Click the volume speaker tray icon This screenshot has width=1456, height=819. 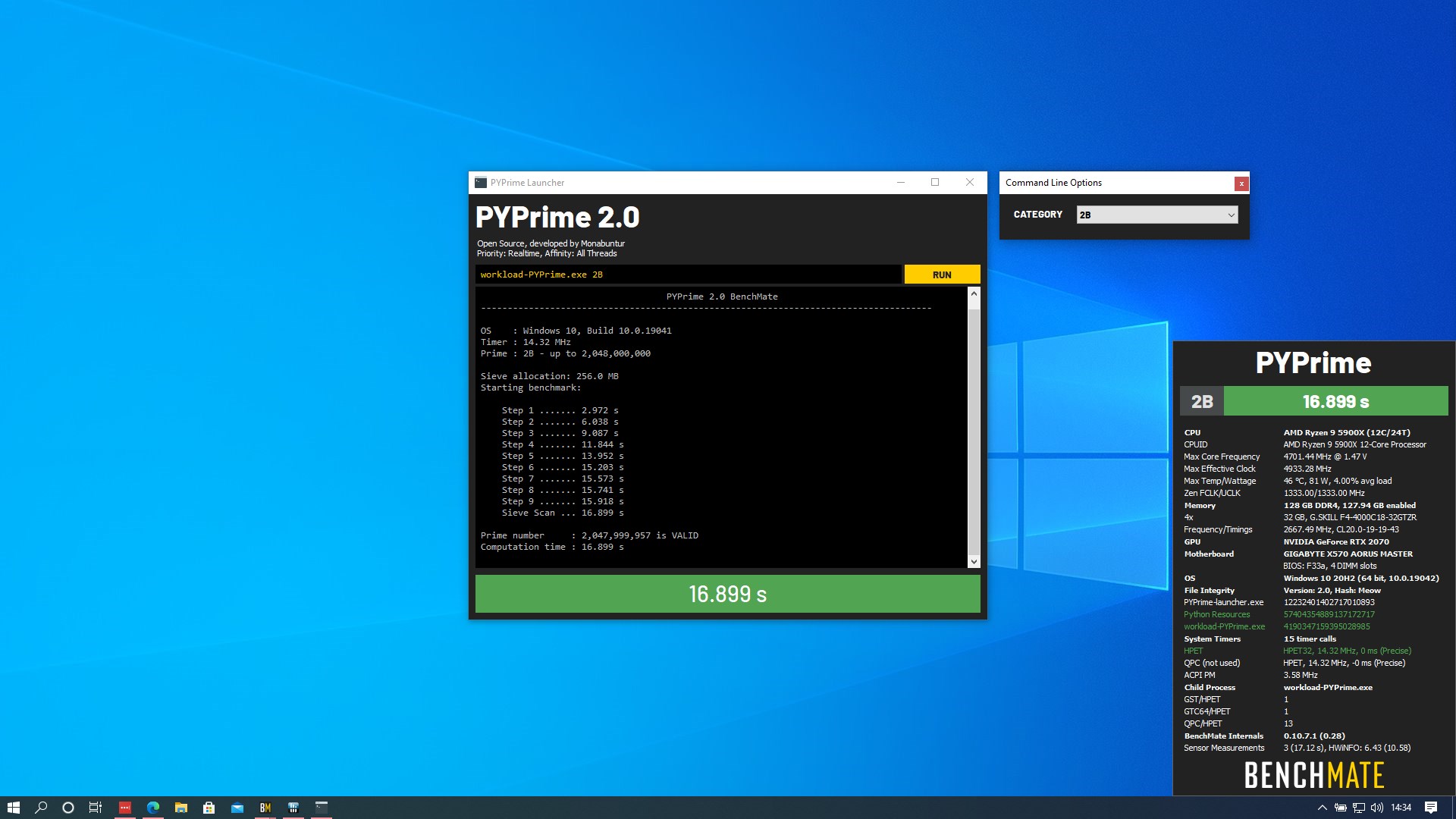(1377, 808)
